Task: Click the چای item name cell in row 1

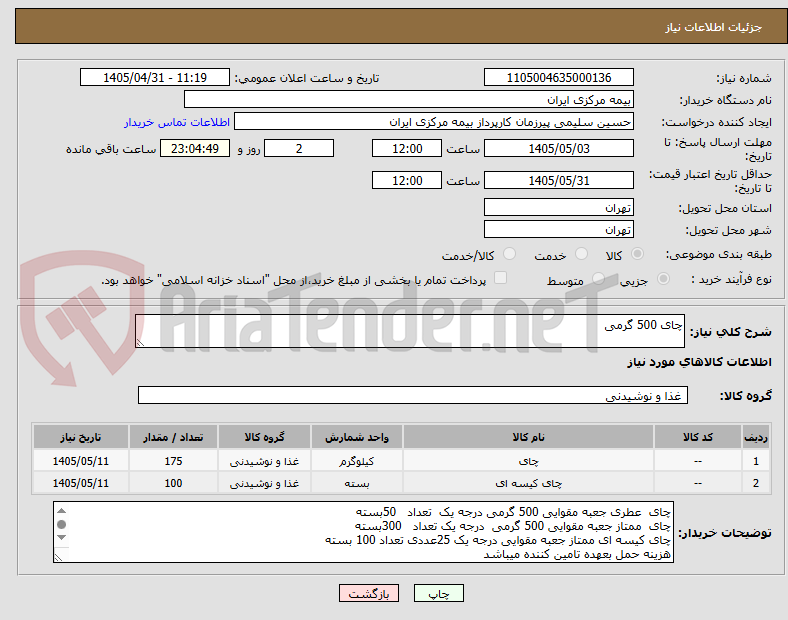Action: (x=528, y=461)
